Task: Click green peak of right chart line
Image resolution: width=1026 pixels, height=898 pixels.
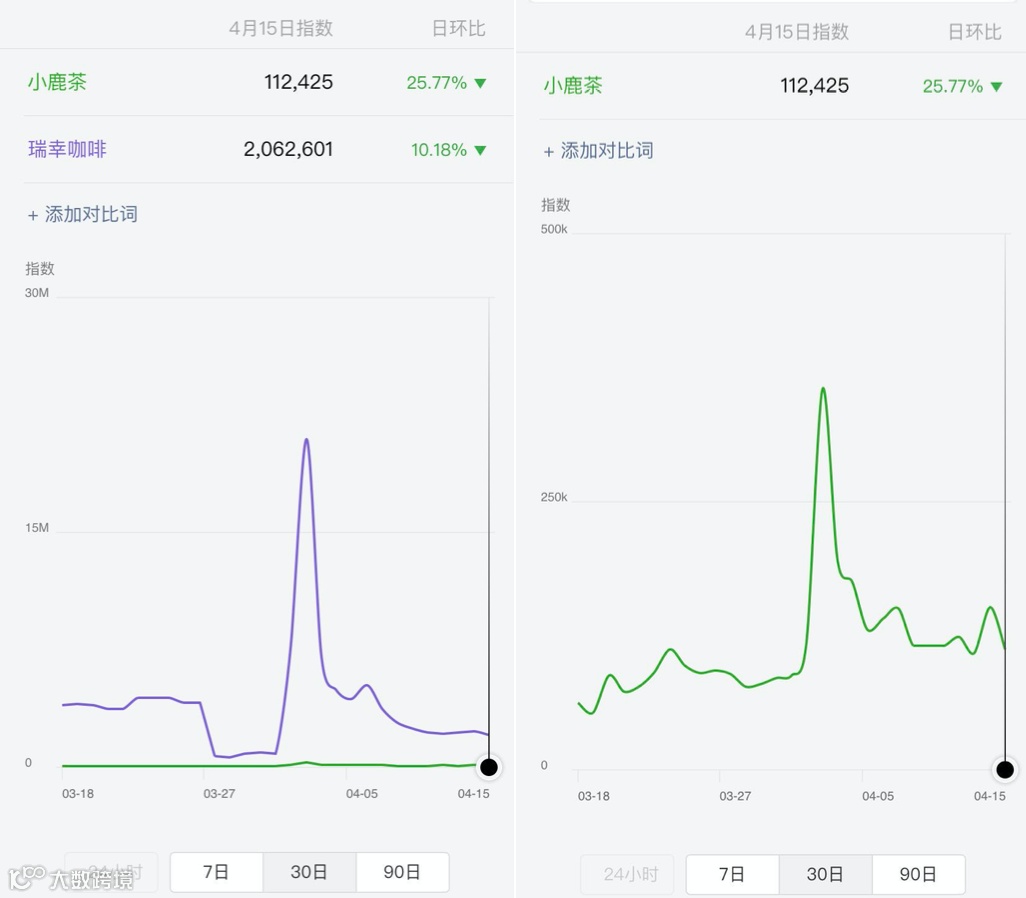Action: pos(823,389)
